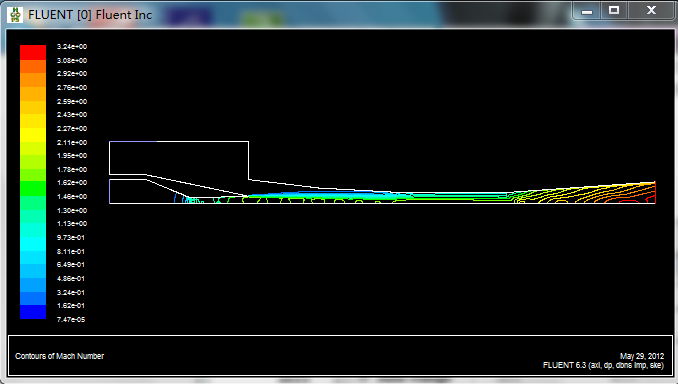Screen dimensions: 678x384
Task: Click the cyan 8.11e-01 legend color band
Action: tap(33, 244)
